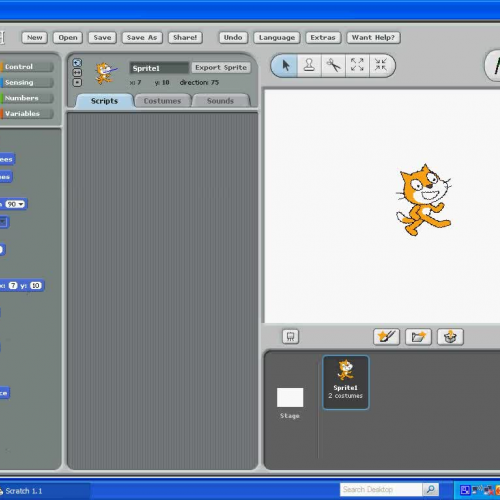Click the New button
500x500 pixels.
[x=35, y=37]
